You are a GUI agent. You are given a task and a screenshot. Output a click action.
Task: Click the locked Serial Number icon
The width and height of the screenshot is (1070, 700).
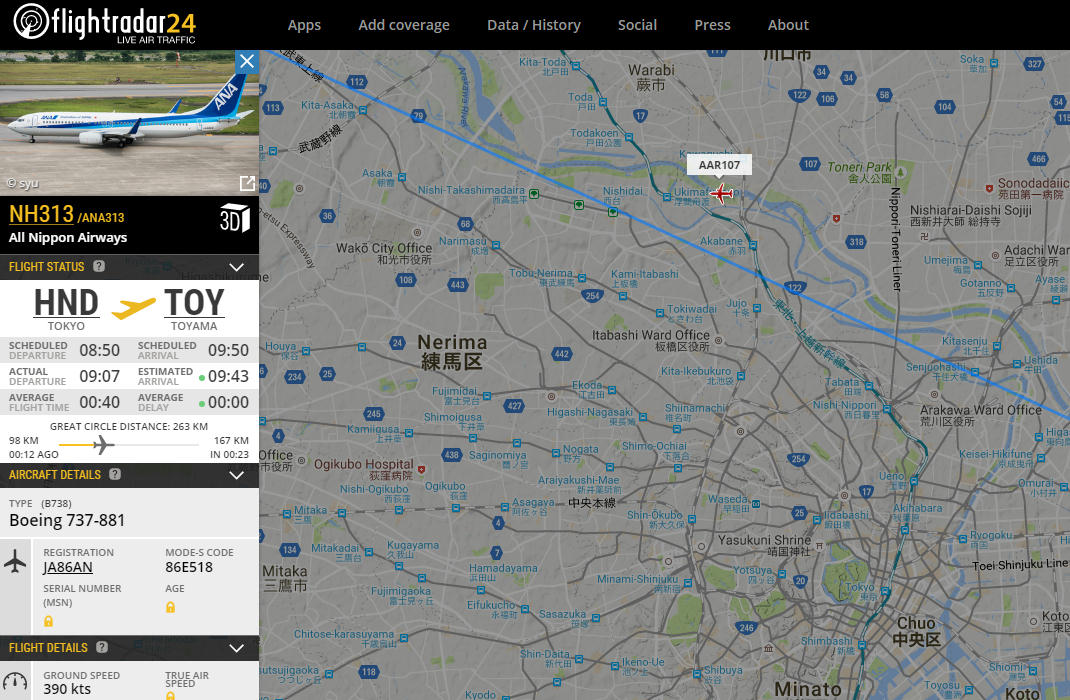pyautogui.click(x=48, y=621)
